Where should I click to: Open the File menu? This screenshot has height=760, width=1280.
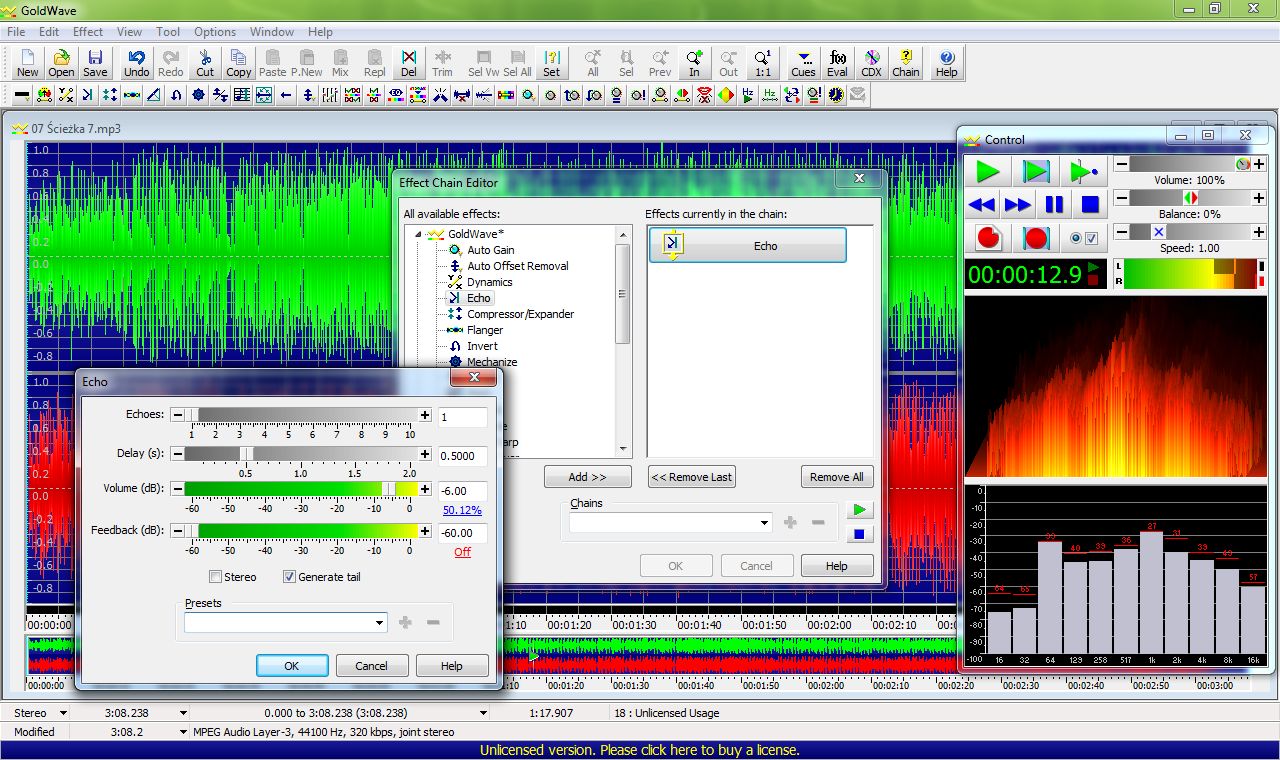point(16,32)
